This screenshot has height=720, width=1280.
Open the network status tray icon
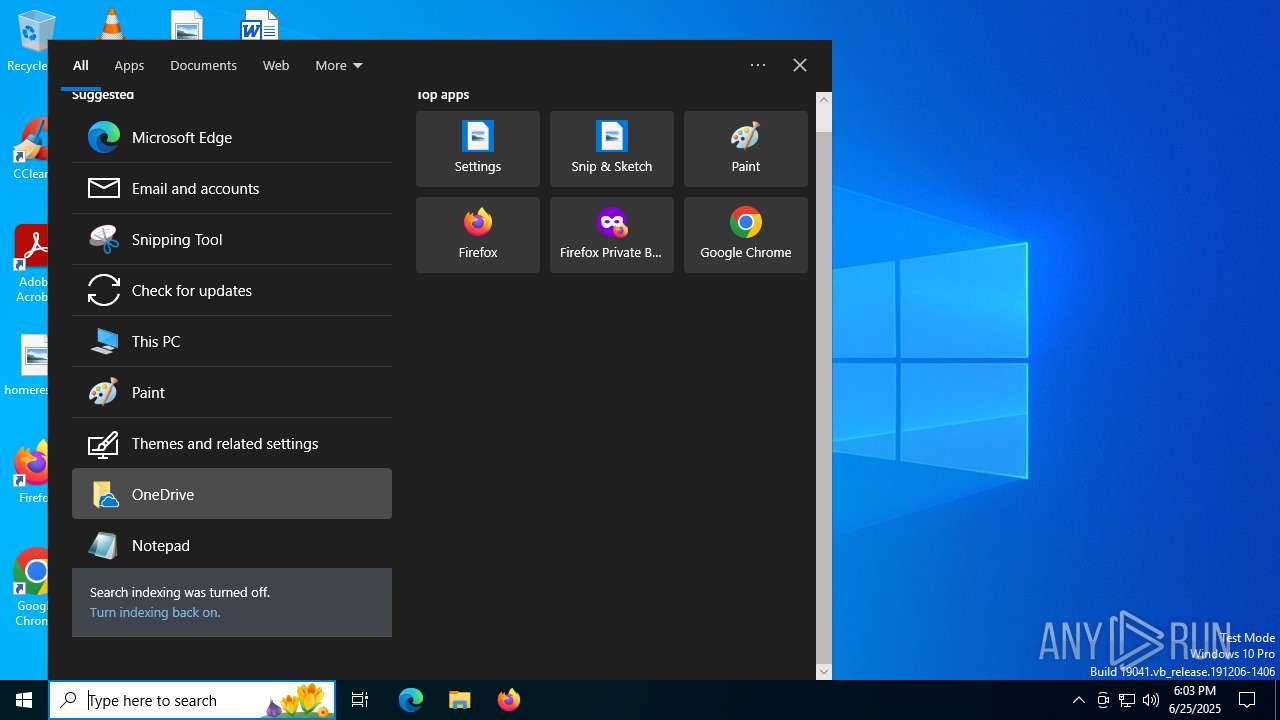(x=1127, y=700)
